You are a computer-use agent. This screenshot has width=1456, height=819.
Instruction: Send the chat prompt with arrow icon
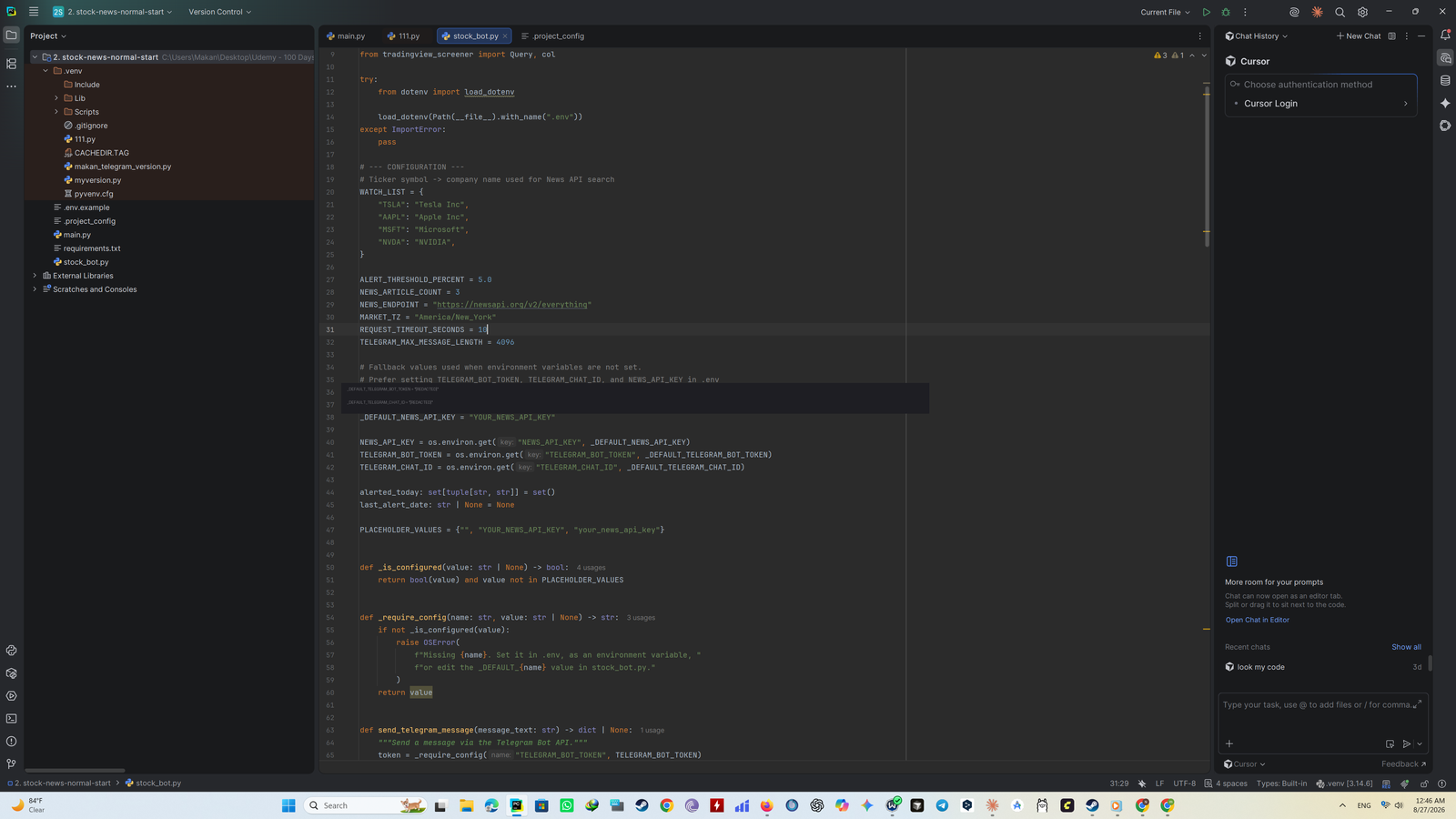point(1407,743)
